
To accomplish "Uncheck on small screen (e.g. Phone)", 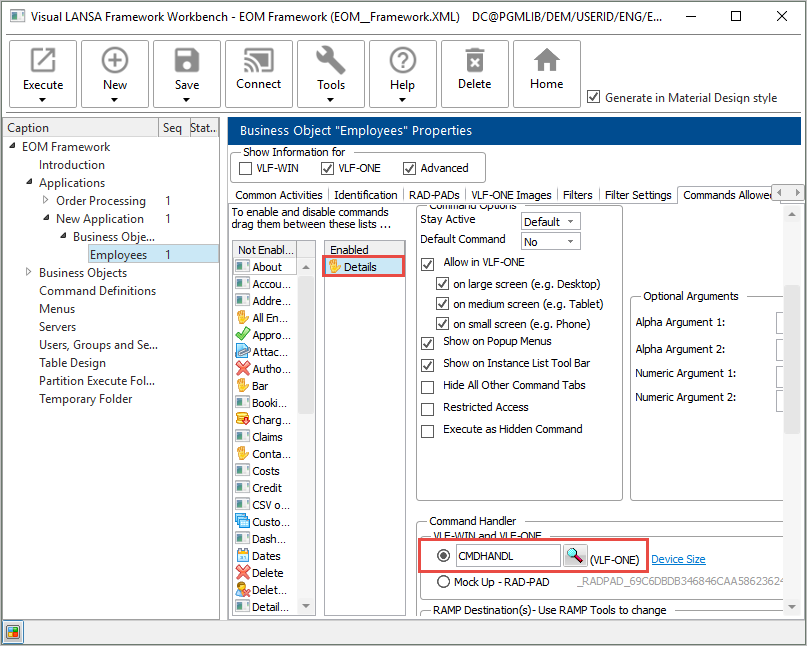I will click(x=442, y=324).
